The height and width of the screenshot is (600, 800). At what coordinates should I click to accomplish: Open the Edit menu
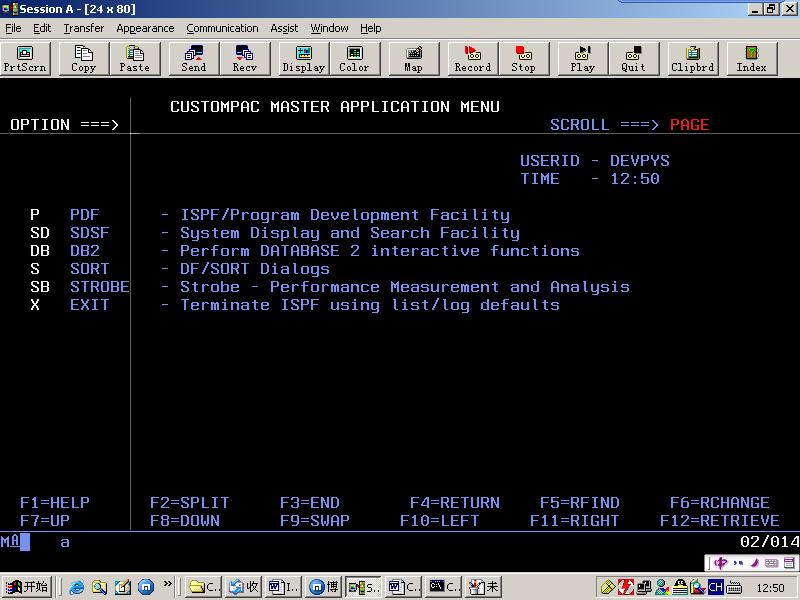(x=42, y=28)
